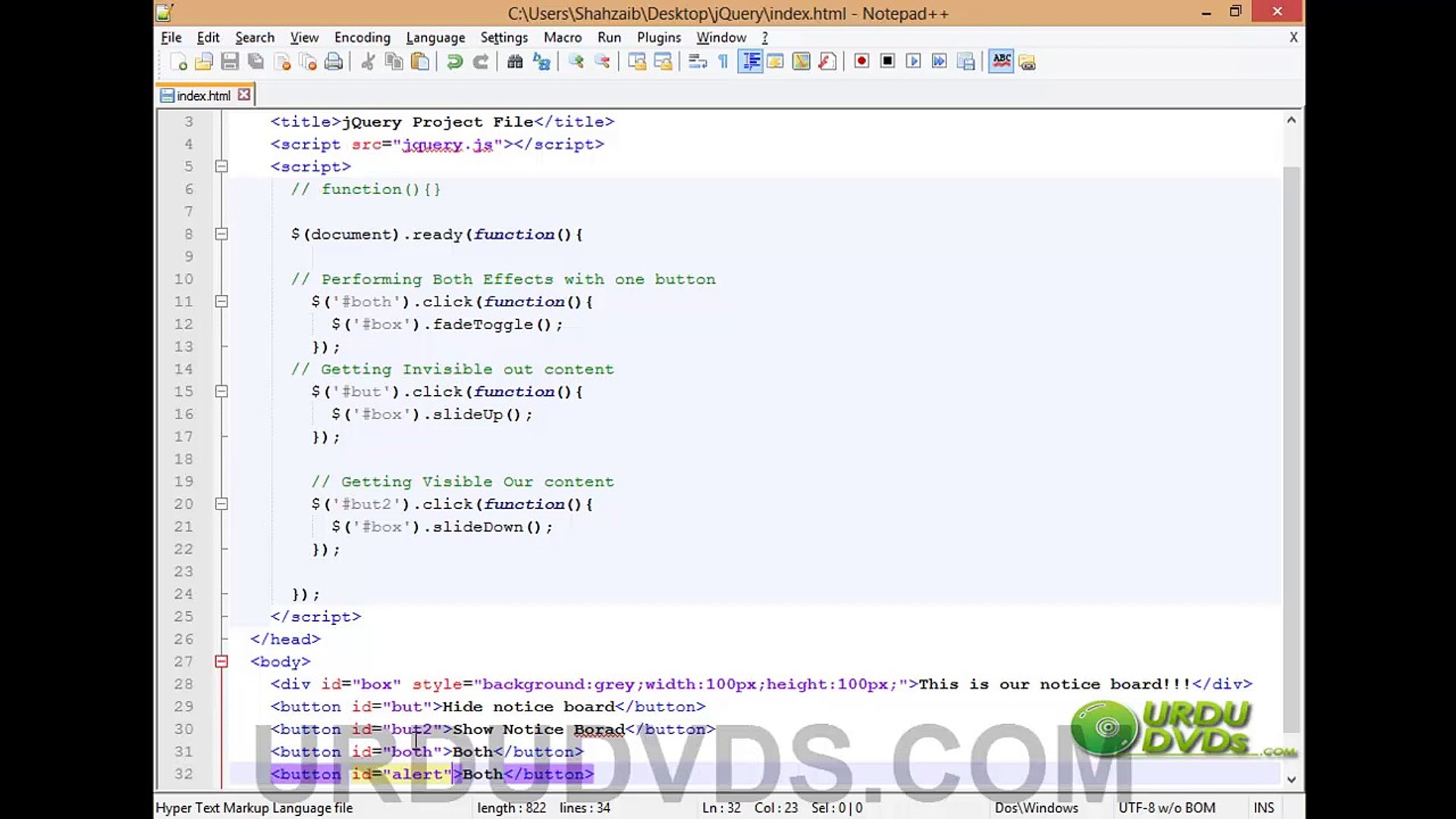This screenshot has height=819, width=1456.
Task: Toggle the indent guide display
Action: point(752,61)
